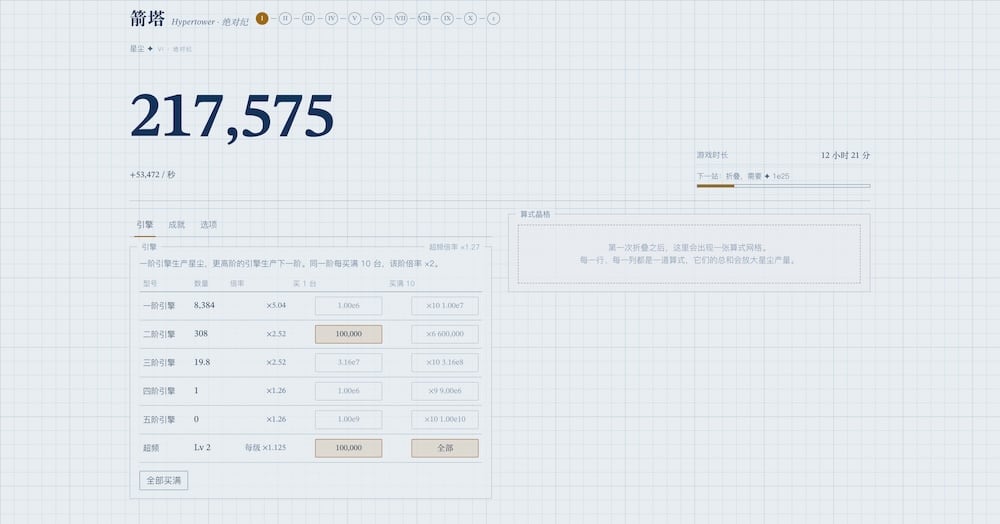The height and width of the screenshot is (524, 1000).
Task: Buy one 二阶引擎 for 100,000
Action: coord(349,334)
